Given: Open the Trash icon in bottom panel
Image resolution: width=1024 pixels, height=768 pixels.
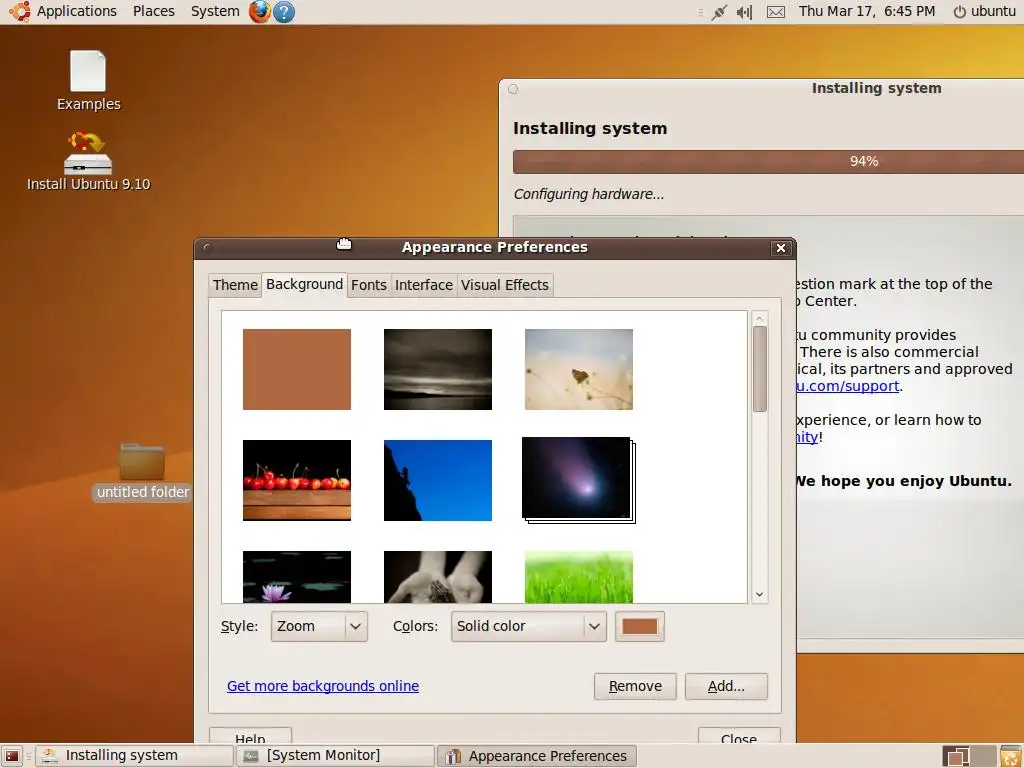Looking at the screenshot, I should click(1010, 756).
